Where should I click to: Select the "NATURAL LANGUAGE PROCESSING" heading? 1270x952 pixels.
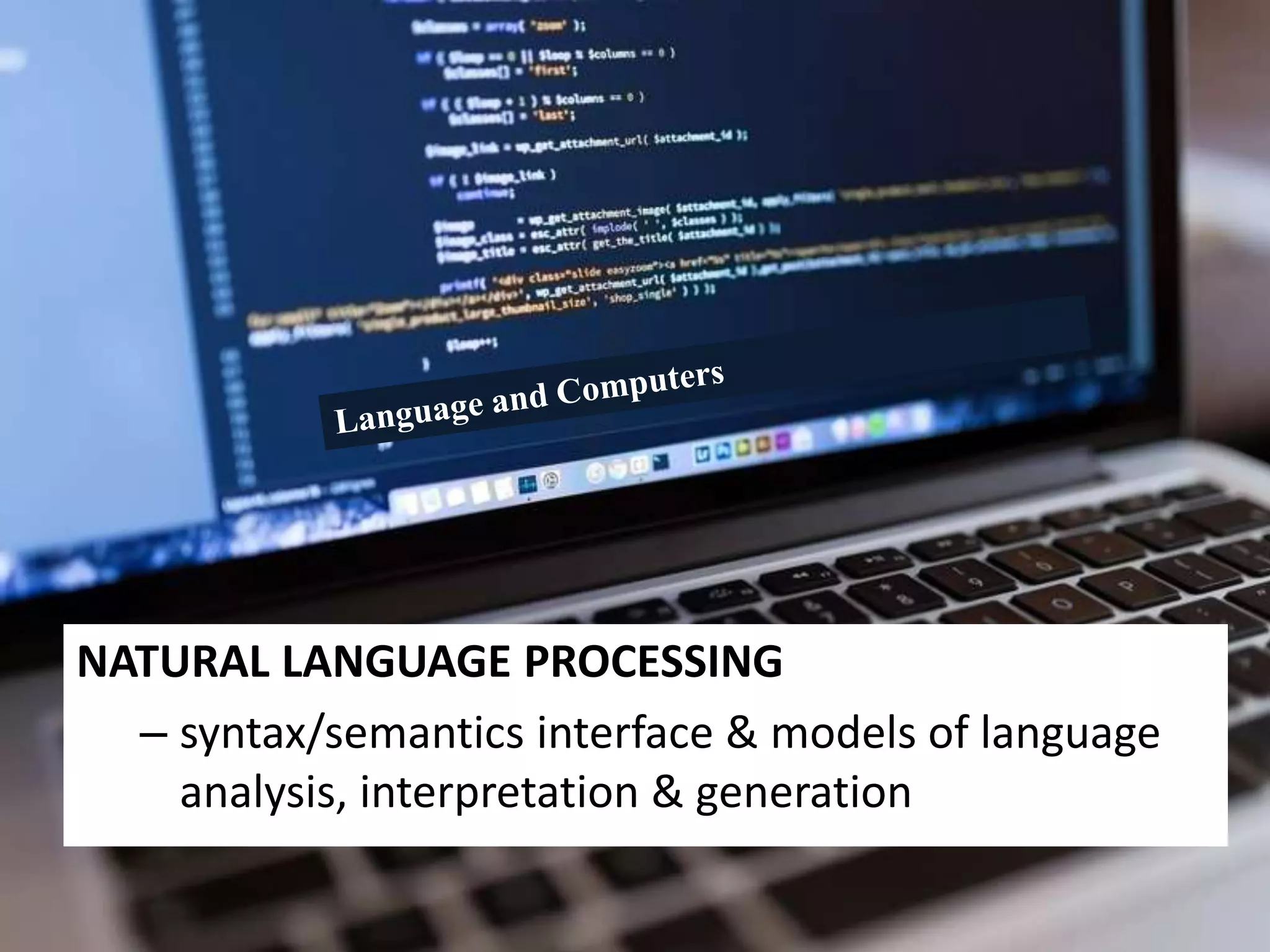click(x=429, y=662)
